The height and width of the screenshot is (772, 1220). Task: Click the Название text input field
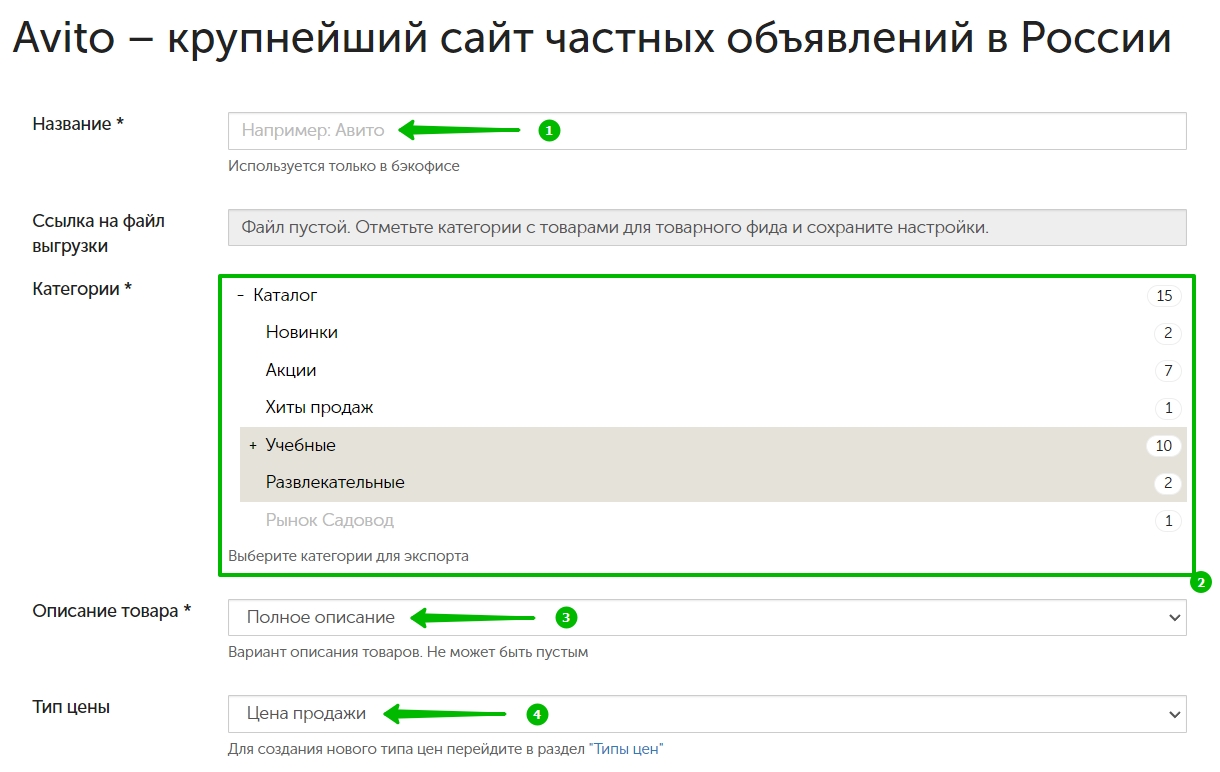[x=707, y=131]
